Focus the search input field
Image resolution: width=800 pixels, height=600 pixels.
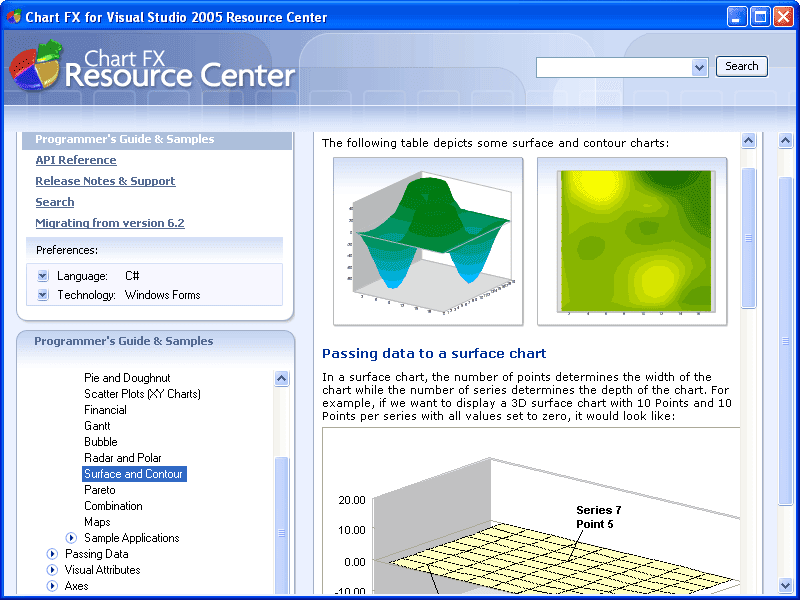[614, 67]
